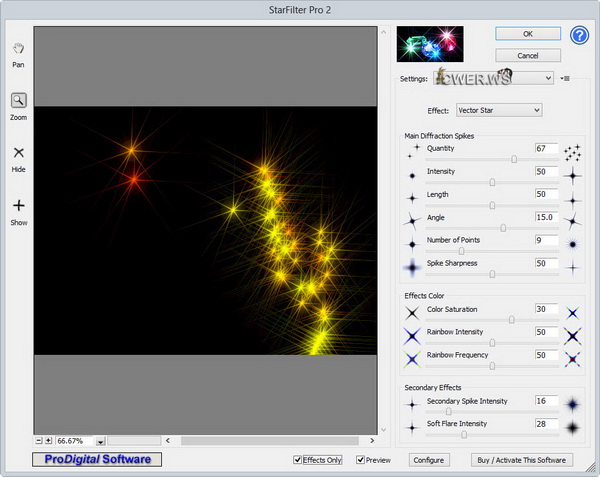Image resolution: width=600 pixels, height=477 pixels.
Task: Click the Hide X icon
Action: (18, 153)
